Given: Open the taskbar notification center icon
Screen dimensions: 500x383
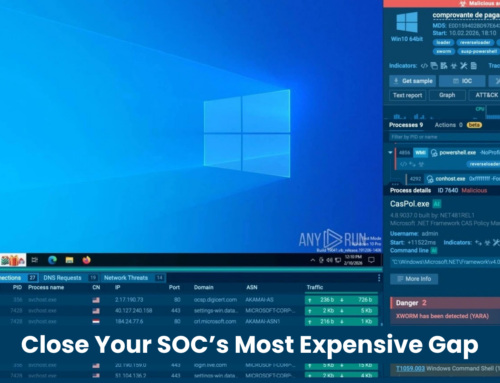Looking at the screenshot, I should click(371, 260).
